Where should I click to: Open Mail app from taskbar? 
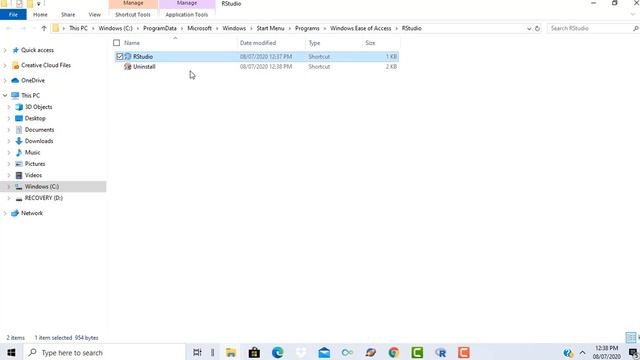click(324, 352)
